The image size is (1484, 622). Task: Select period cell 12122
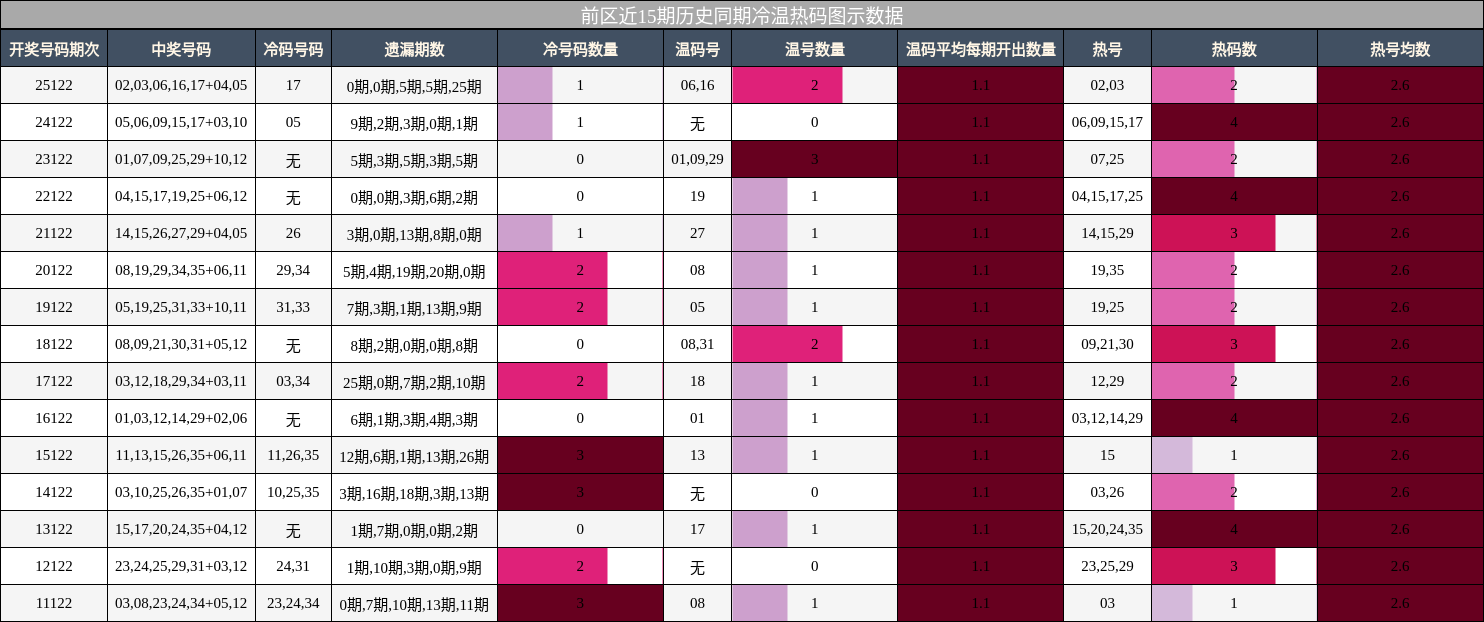54,567
